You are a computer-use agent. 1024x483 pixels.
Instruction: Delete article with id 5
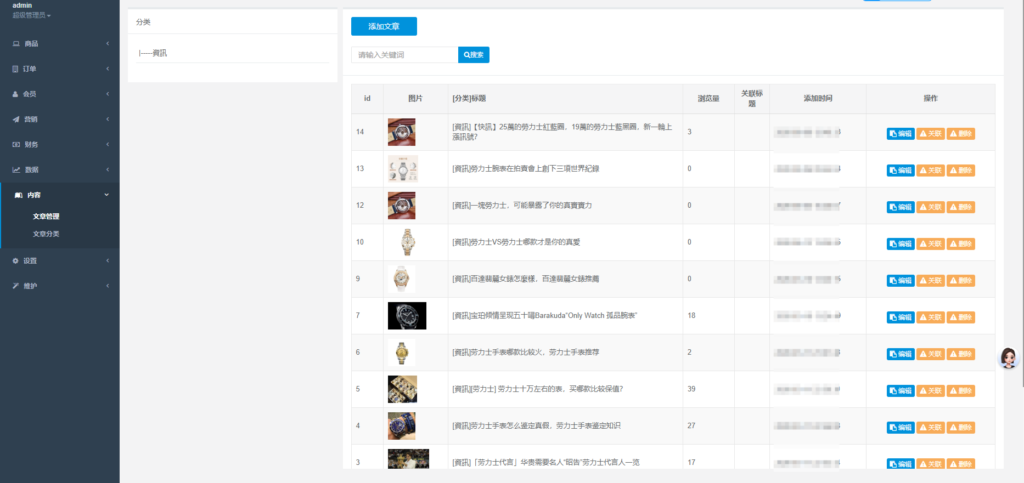click(961, 390)
